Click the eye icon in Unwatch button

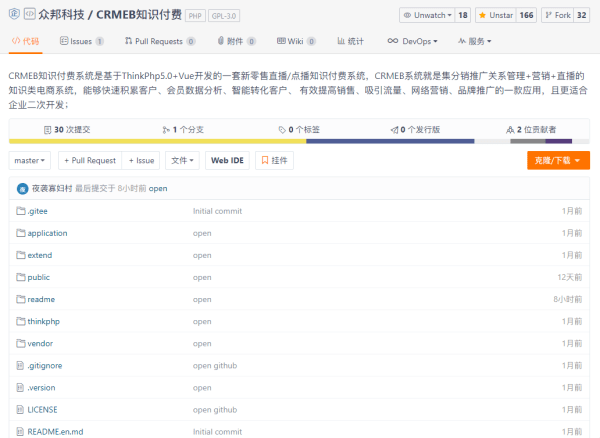point(408,15)
